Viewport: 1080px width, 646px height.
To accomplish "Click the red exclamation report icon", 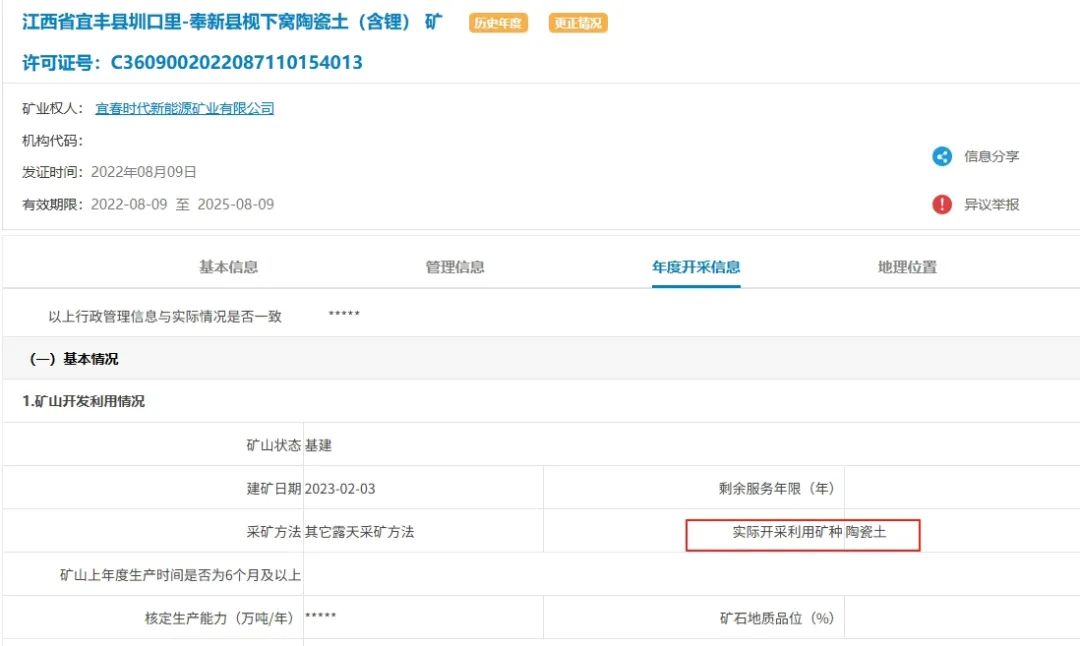I will click(942, 204).
